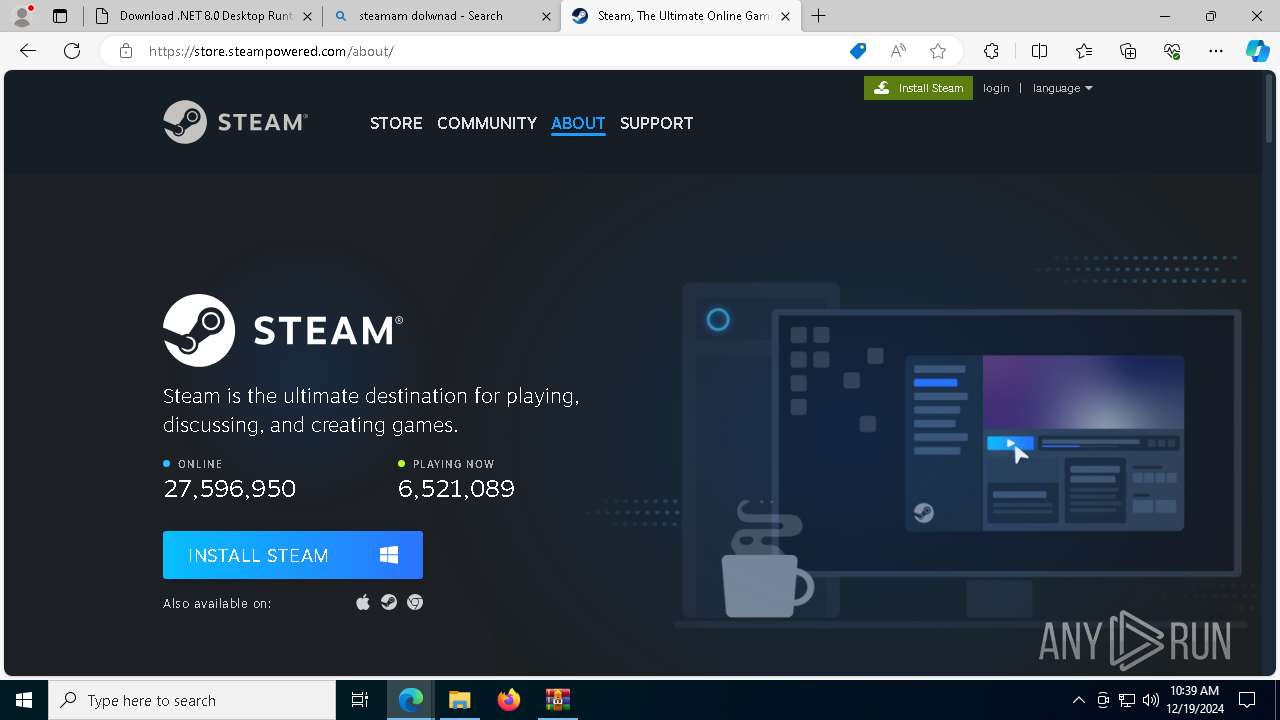The image size is (1280, 720).
Task: Open the Copilot sidebar icon
Action: point(1257,51)
